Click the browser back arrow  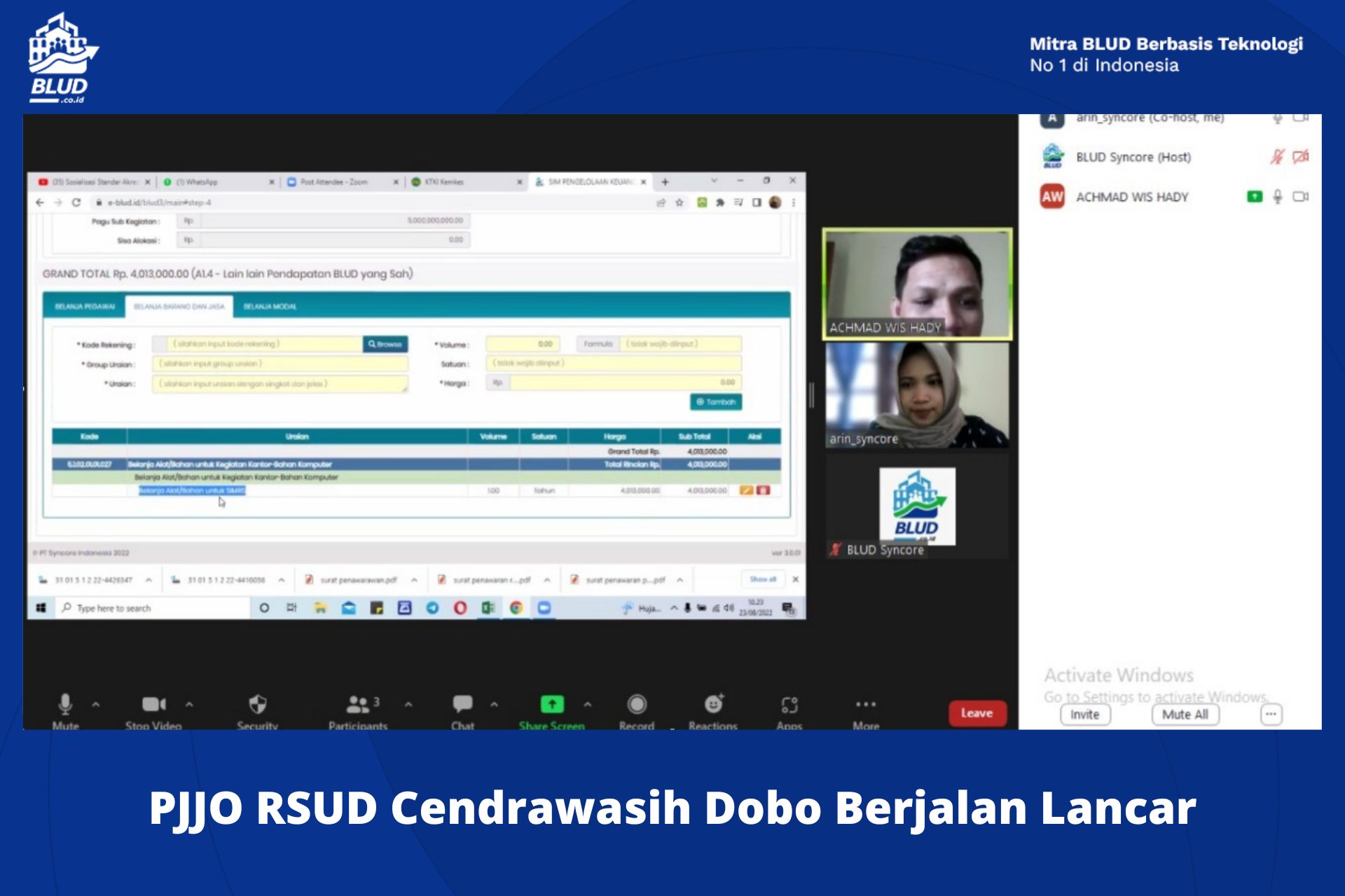pyautogui.click(x=40, y=202)
